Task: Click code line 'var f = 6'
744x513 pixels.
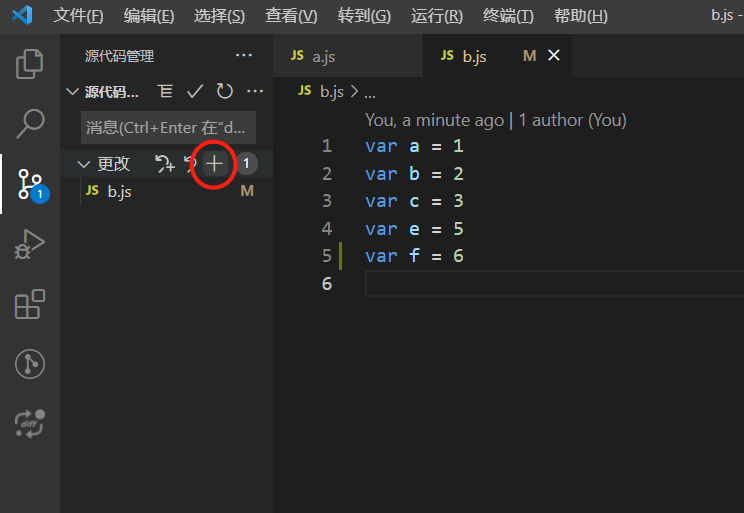Action: click(x=414, y=256)
